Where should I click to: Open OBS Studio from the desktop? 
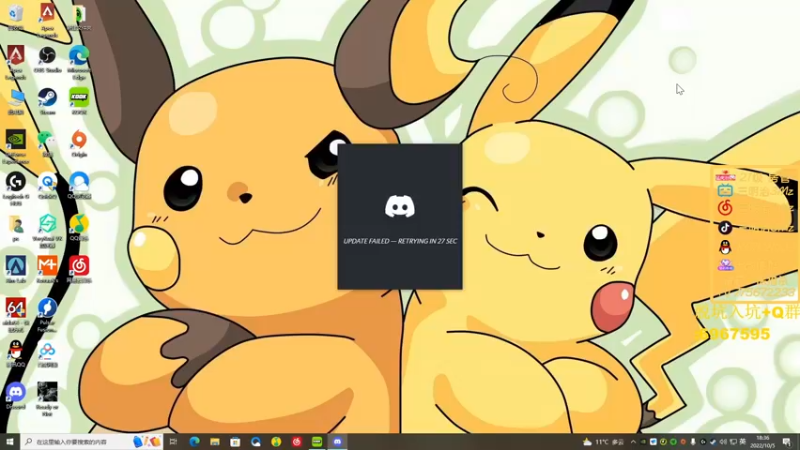tap(47, 59)
